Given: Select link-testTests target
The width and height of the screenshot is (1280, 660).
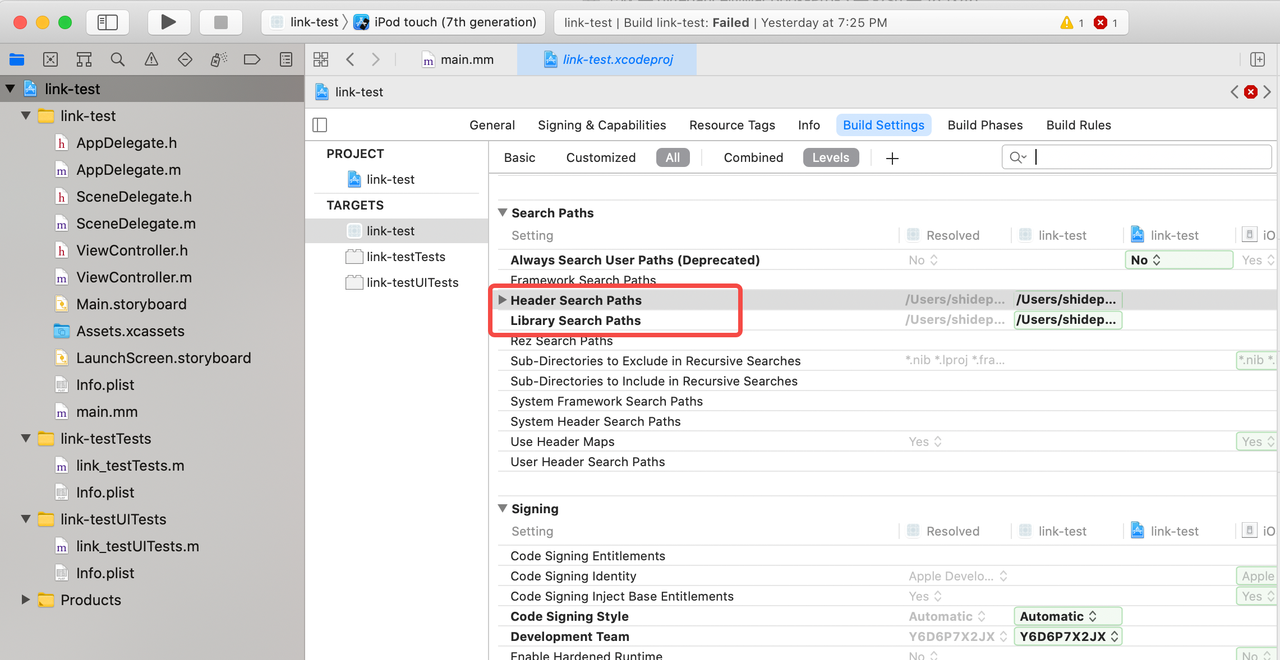Looking at the screenshot, I should 395,257.
